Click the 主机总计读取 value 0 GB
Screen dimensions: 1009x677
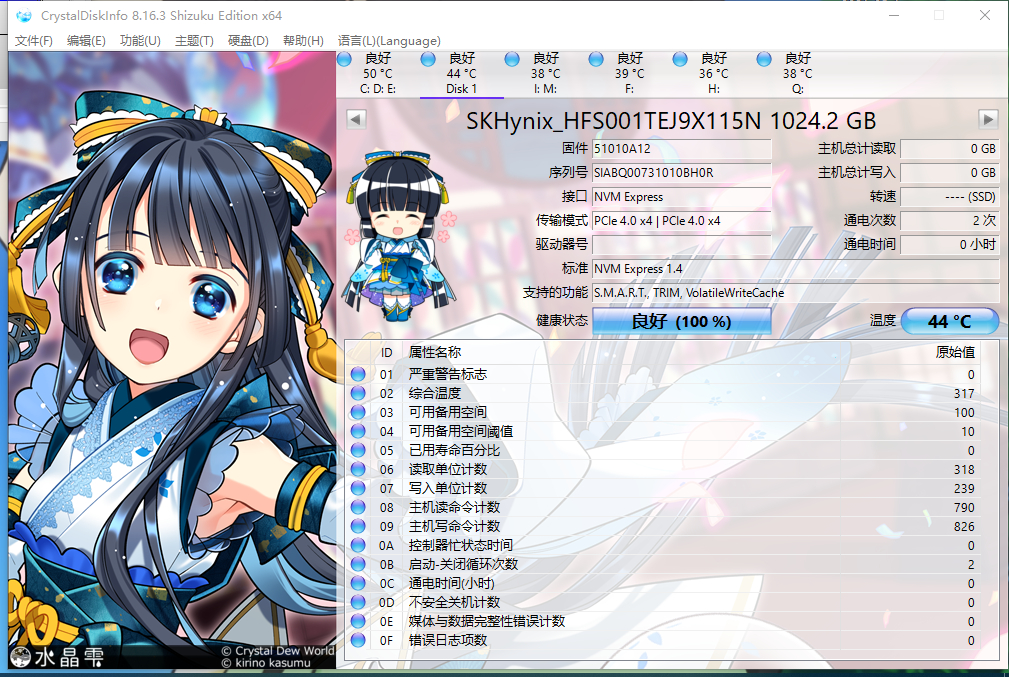click(x=950, y=149)
